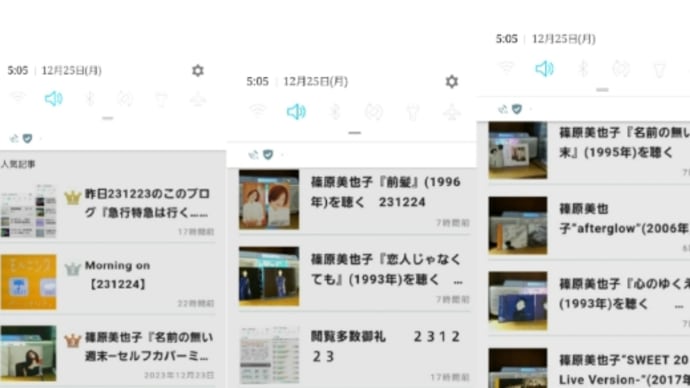The width and height of the screenshot is (690, 388).
Task: Toggle airplane mode in the left panel
Action: (198, 99)
